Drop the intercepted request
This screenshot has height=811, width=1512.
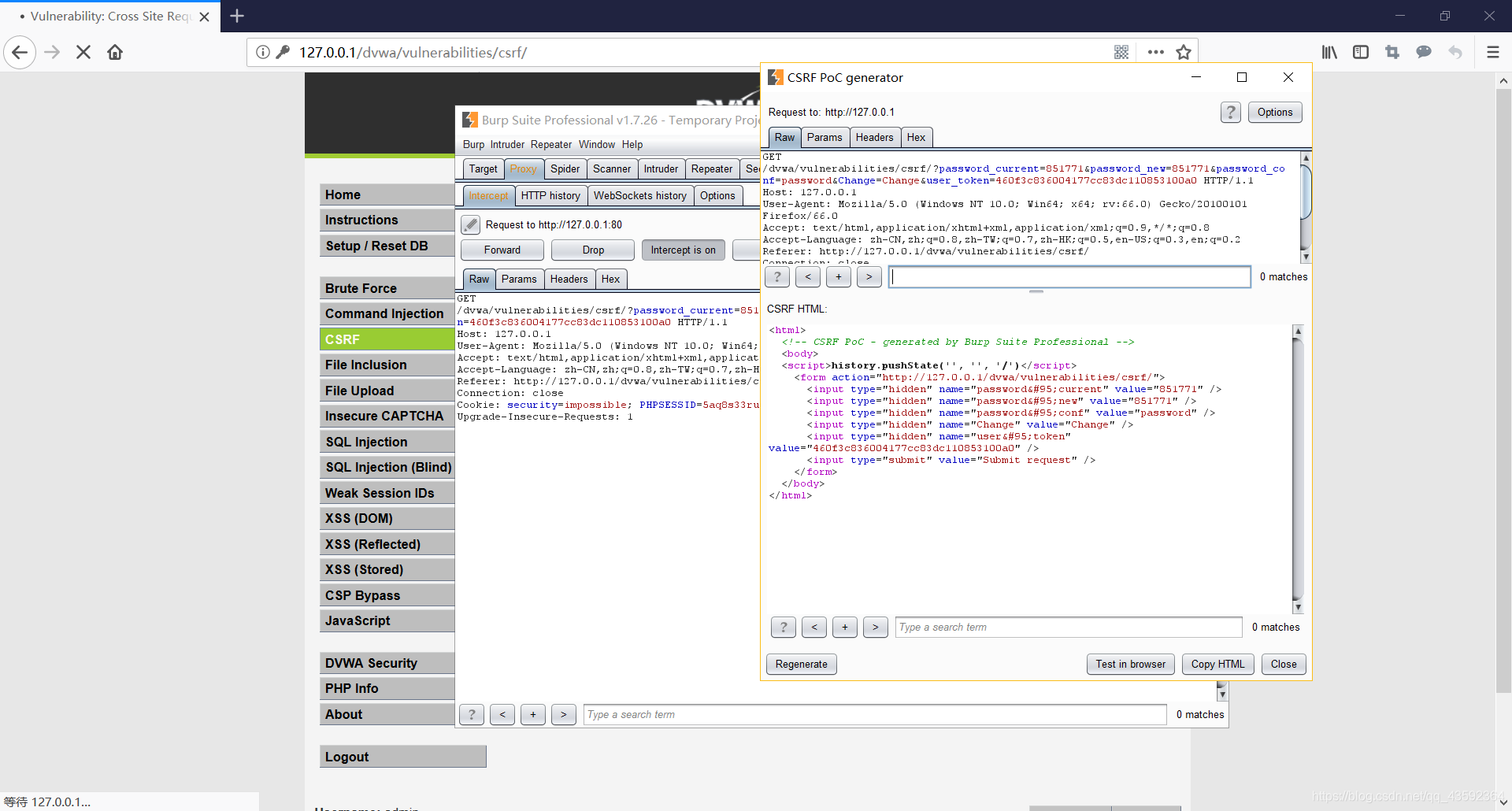pyautogui.click(x=593, y=250)
